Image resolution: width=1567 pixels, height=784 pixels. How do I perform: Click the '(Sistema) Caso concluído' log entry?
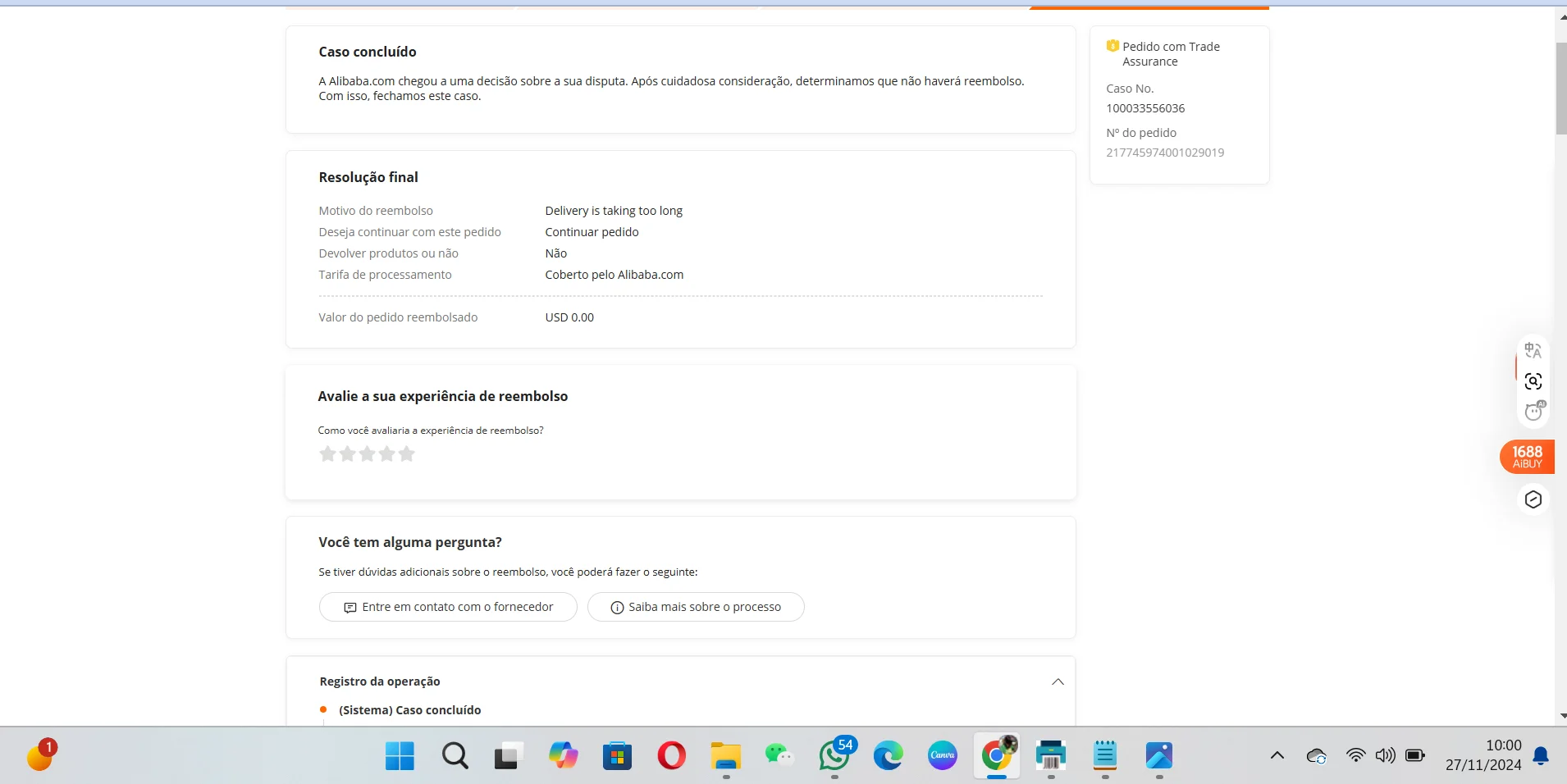(409, 710)
